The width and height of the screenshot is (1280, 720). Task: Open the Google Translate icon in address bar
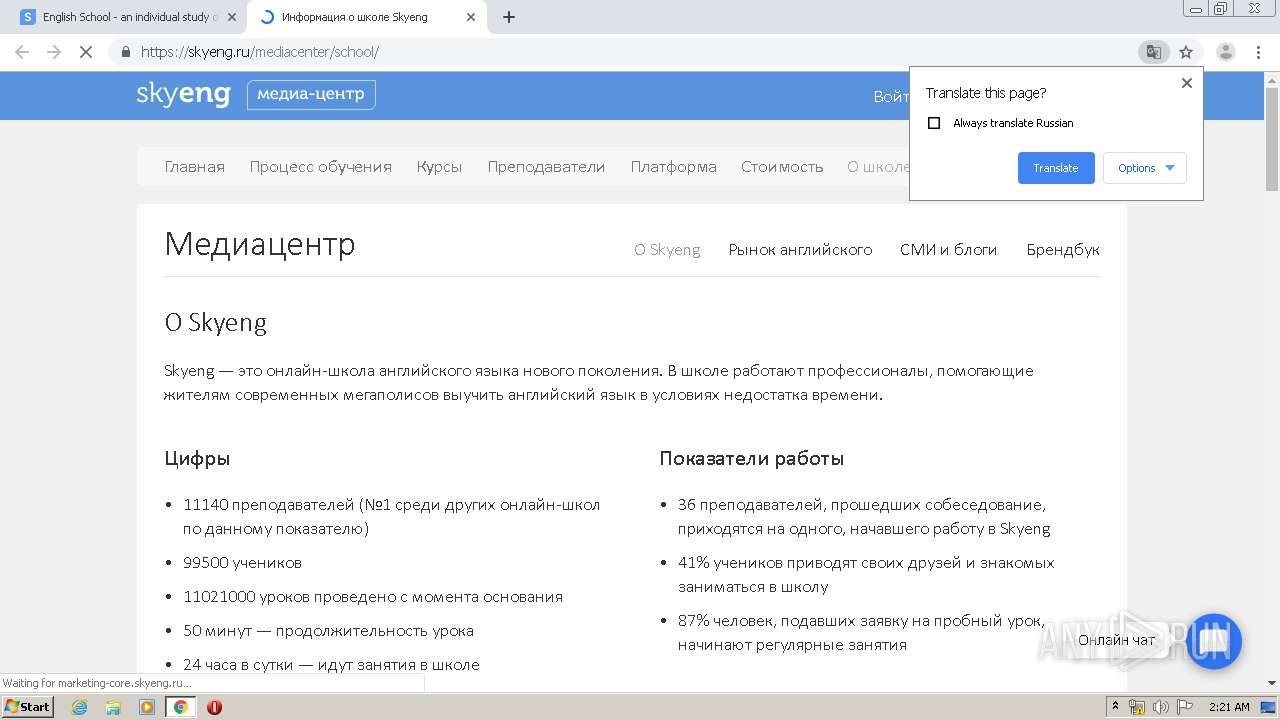click(1153, 52)
